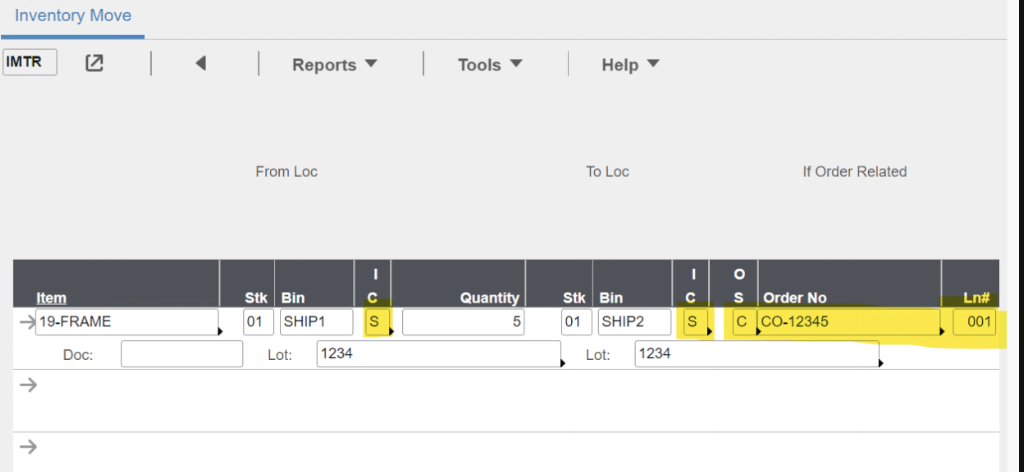Click the empty Doc field

pos(181,354)
